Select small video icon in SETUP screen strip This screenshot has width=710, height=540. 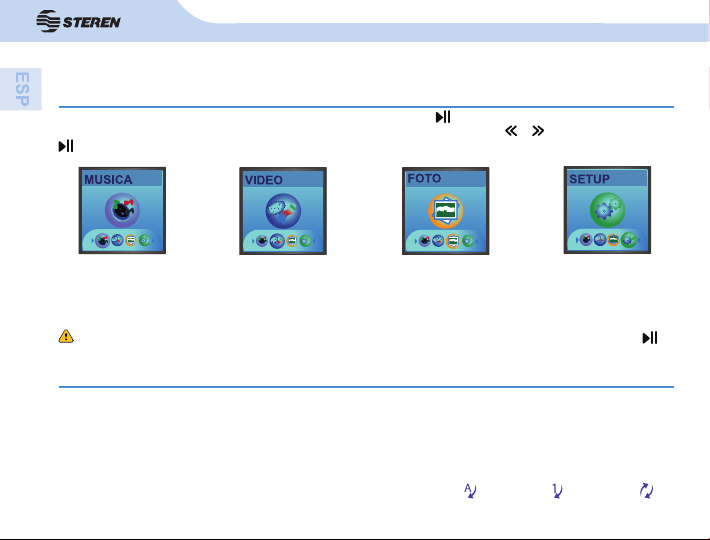tap(600, 239)
